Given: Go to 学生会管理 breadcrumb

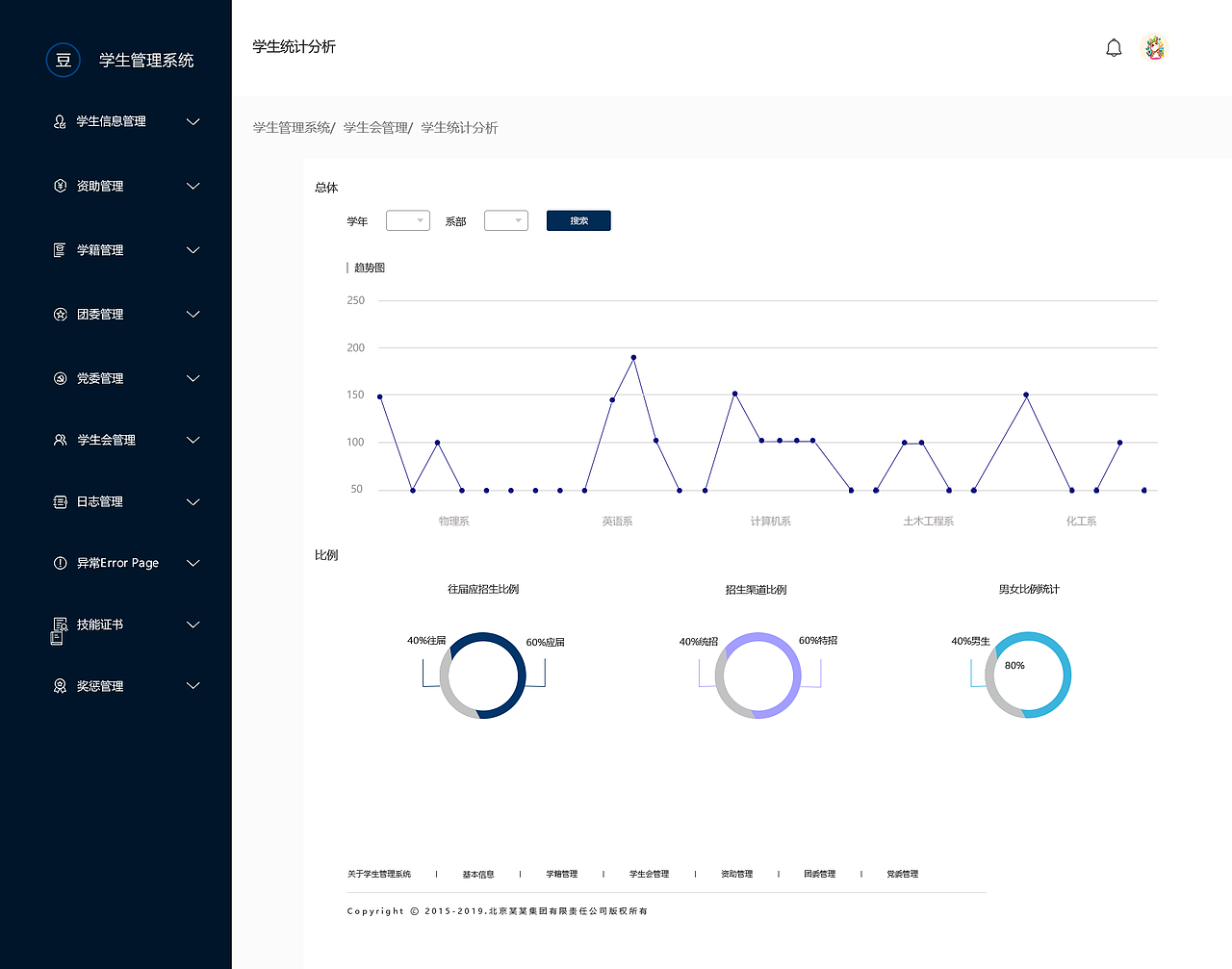Looking at the screenshot, I should 375,127.
